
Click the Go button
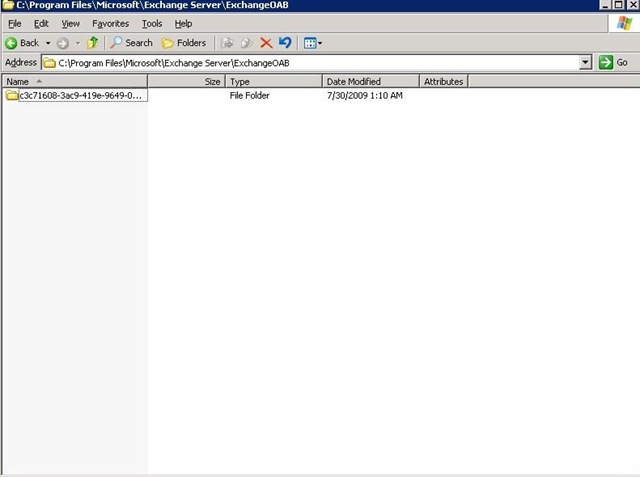(613, 62)
